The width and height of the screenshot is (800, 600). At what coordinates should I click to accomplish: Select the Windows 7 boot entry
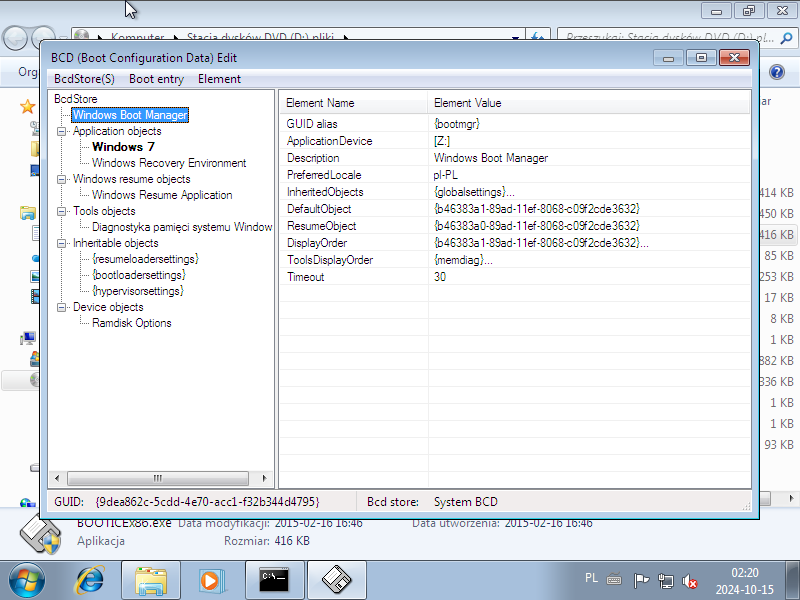123,147
